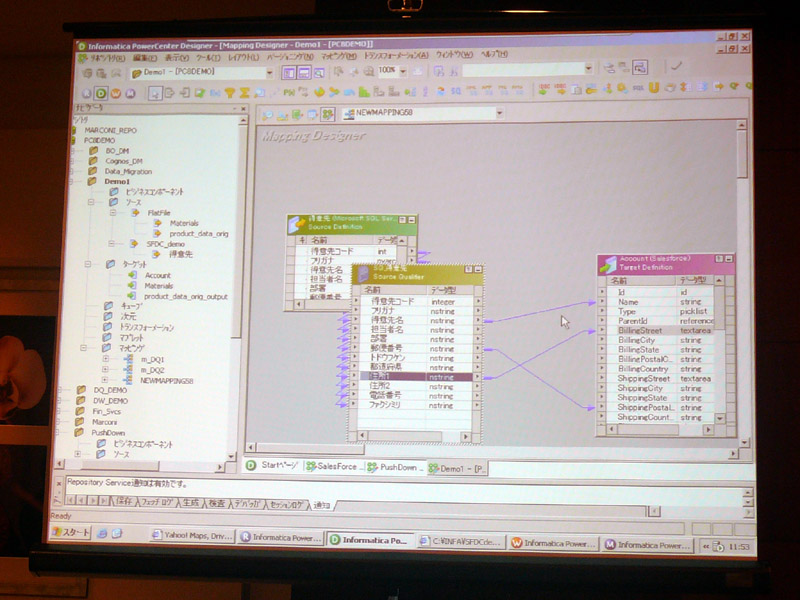Select the Sigma Aggregator transformation icon
This screenshot has width=800, height=600.
[244, 92]
